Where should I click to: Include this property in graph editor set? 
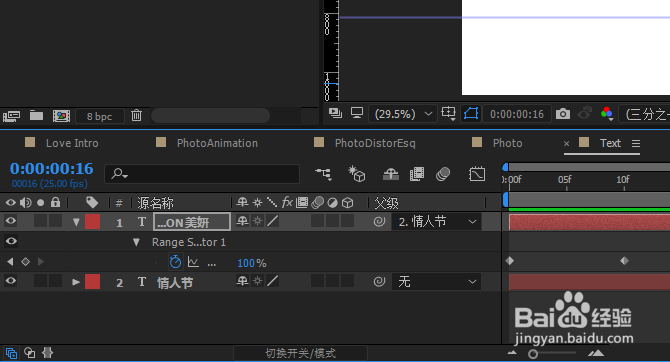(x=193, y=262)
